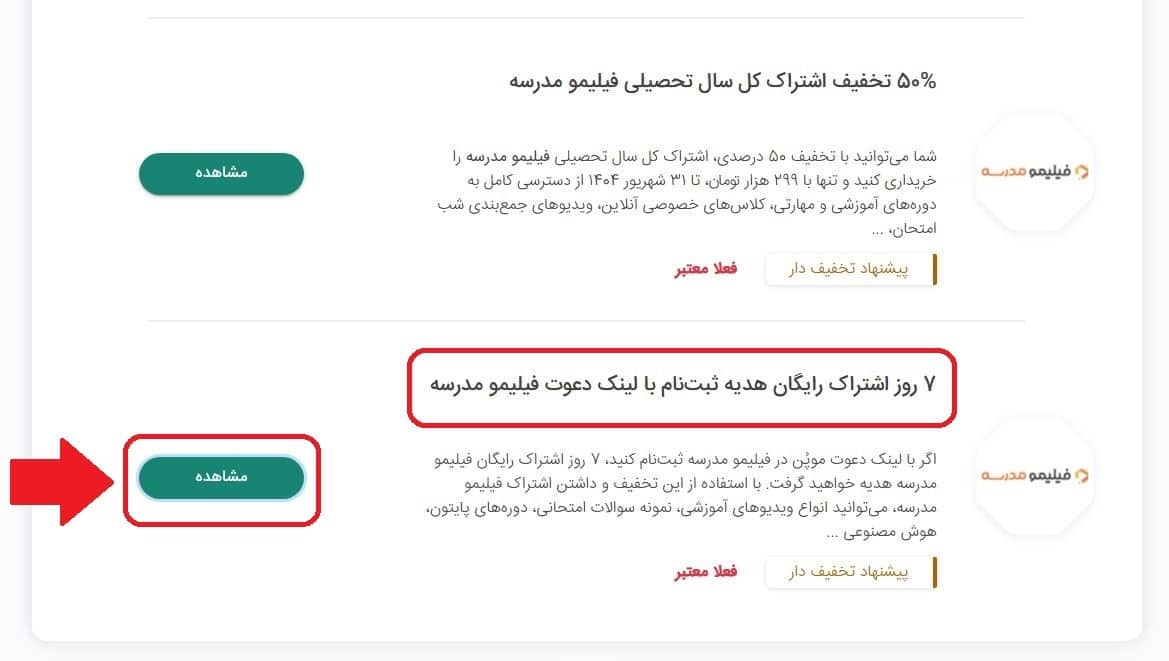This screenshot has width=1169, height=661.
Task: Click the 'فعلا معتبر' status on the 7-day offer
Action: coord(706,572)
